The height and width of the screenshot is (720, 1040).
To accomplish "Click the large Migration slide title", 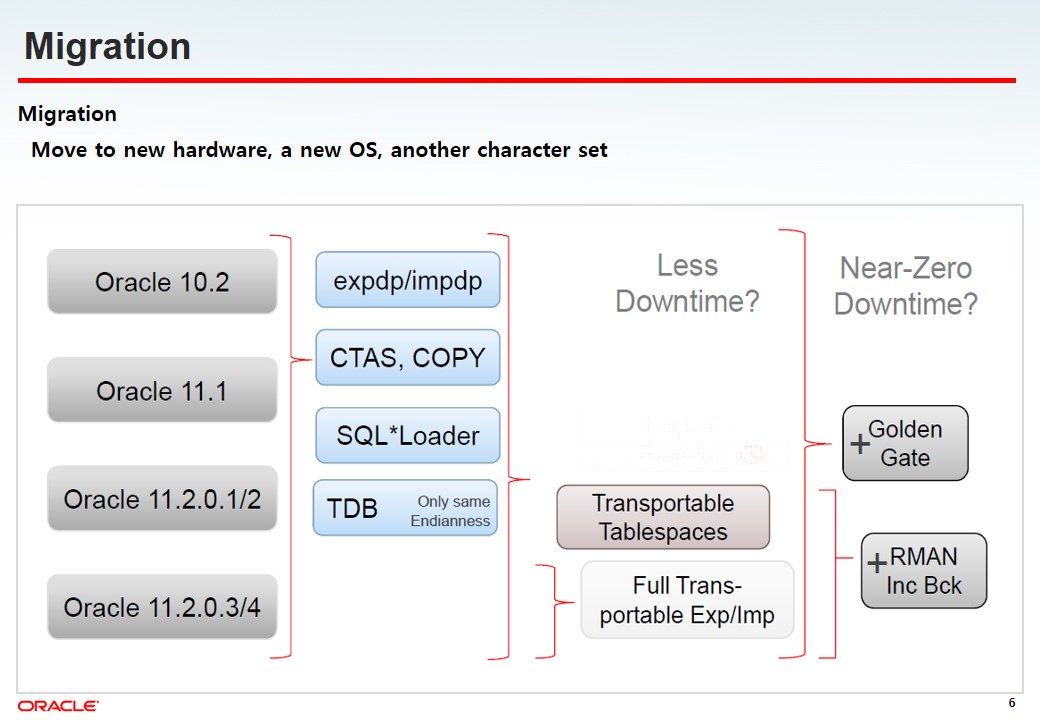I will coord(107,46).
